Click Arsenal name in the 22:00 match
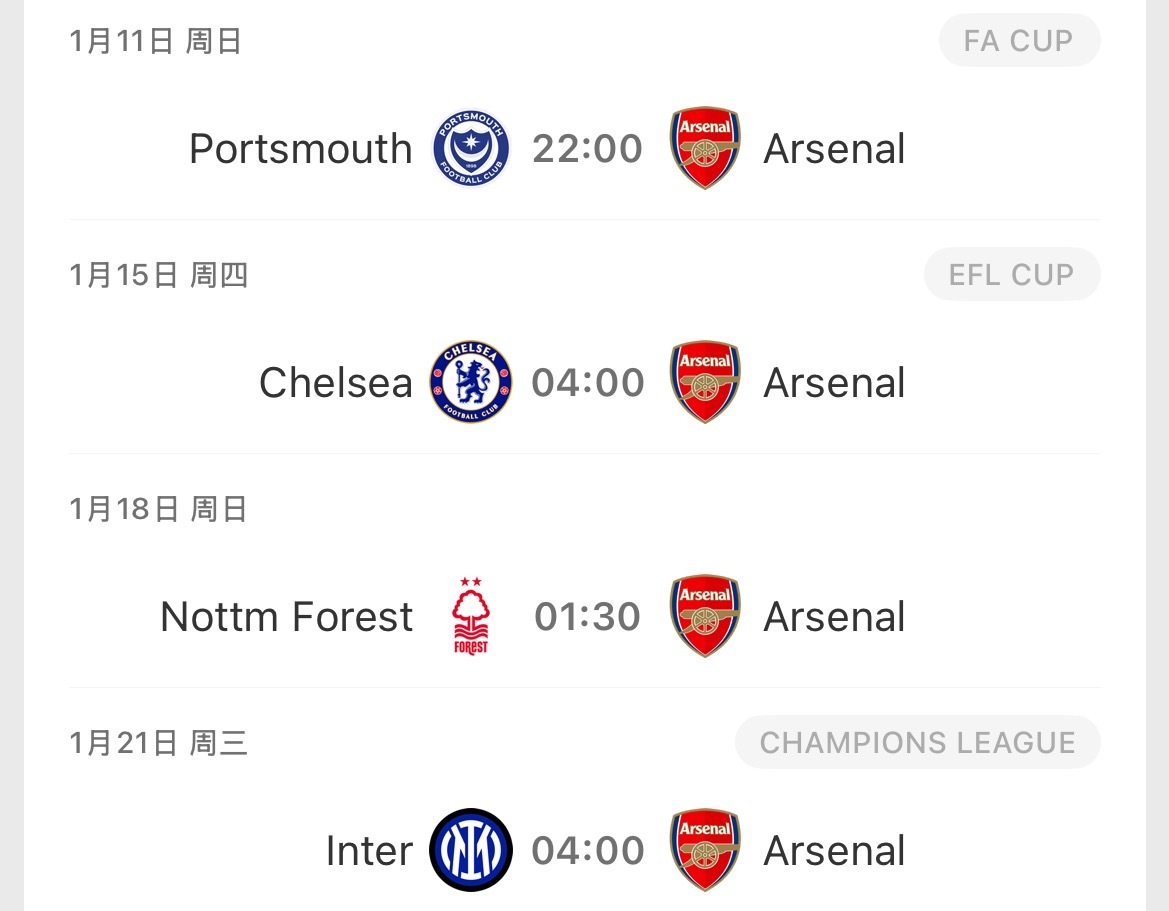The image size is (1169, 911). (834, 149)
